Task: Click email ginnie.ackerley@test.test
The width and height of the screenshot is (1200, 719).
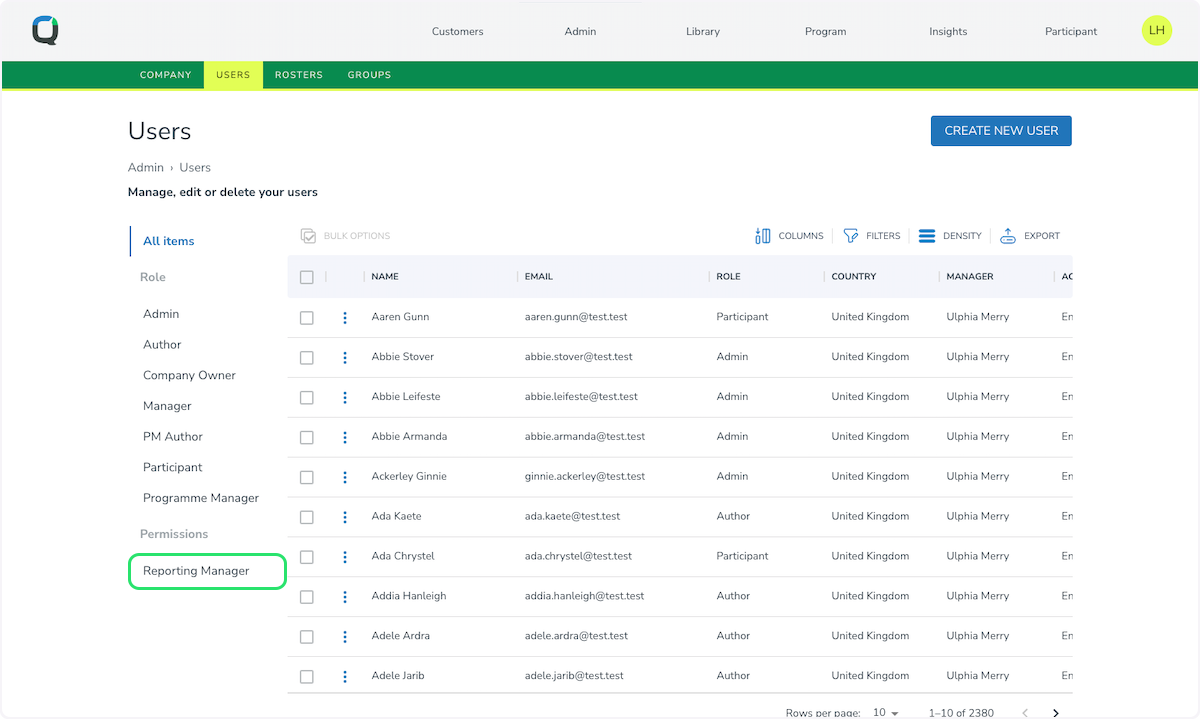Action: point(585,477)
